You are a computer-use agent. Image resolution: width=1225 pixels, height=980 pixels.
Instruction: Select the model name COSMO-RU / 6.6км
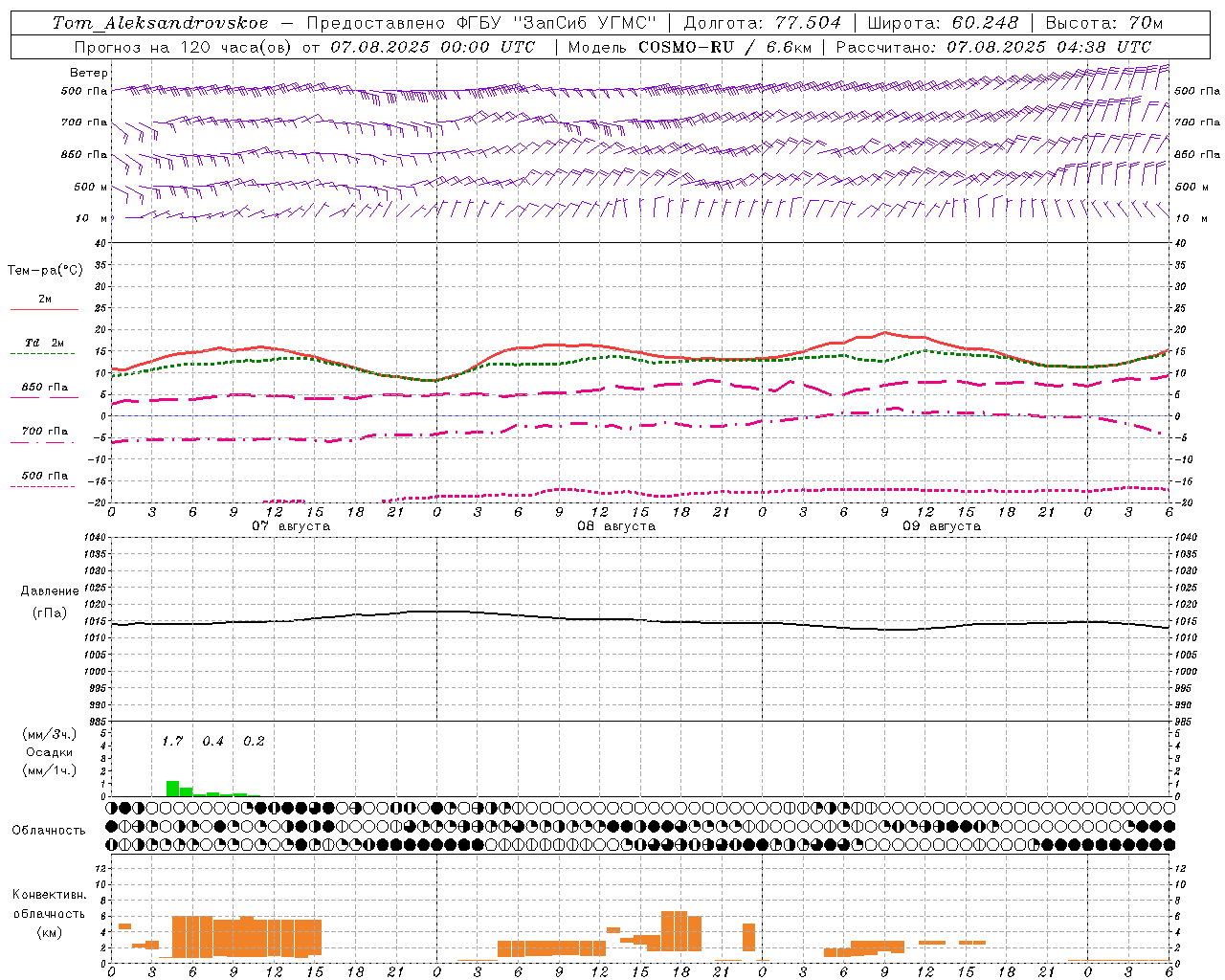(726, 47)
